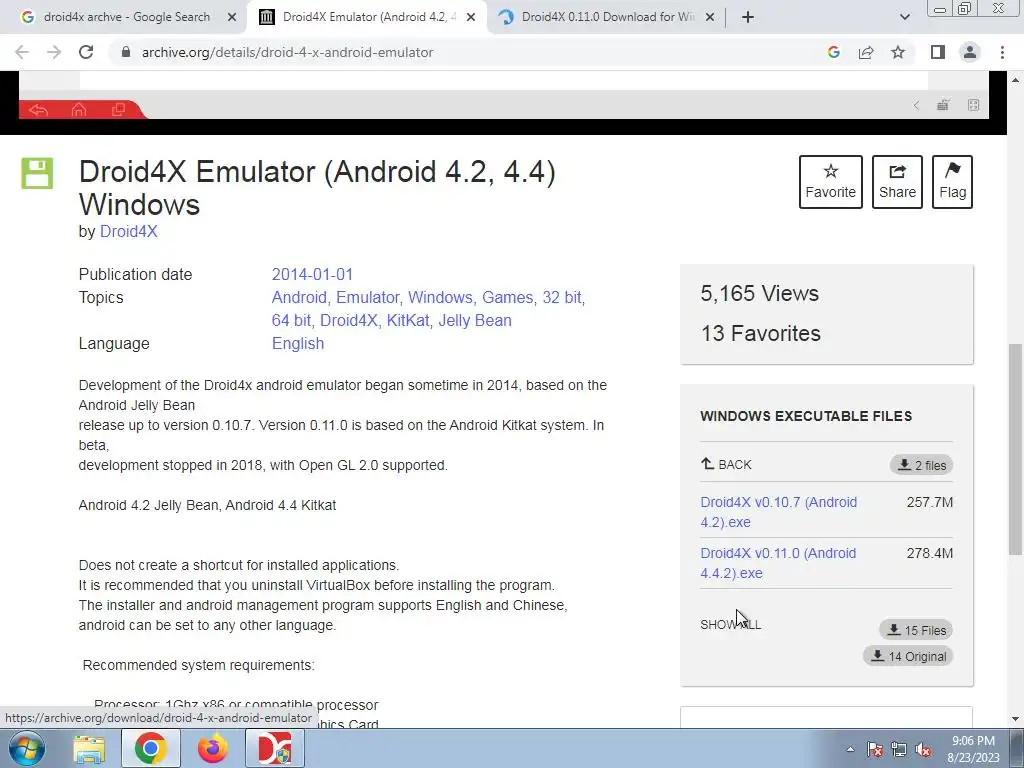
Task: Click the Favorite star button
Action: pos(831,182)
